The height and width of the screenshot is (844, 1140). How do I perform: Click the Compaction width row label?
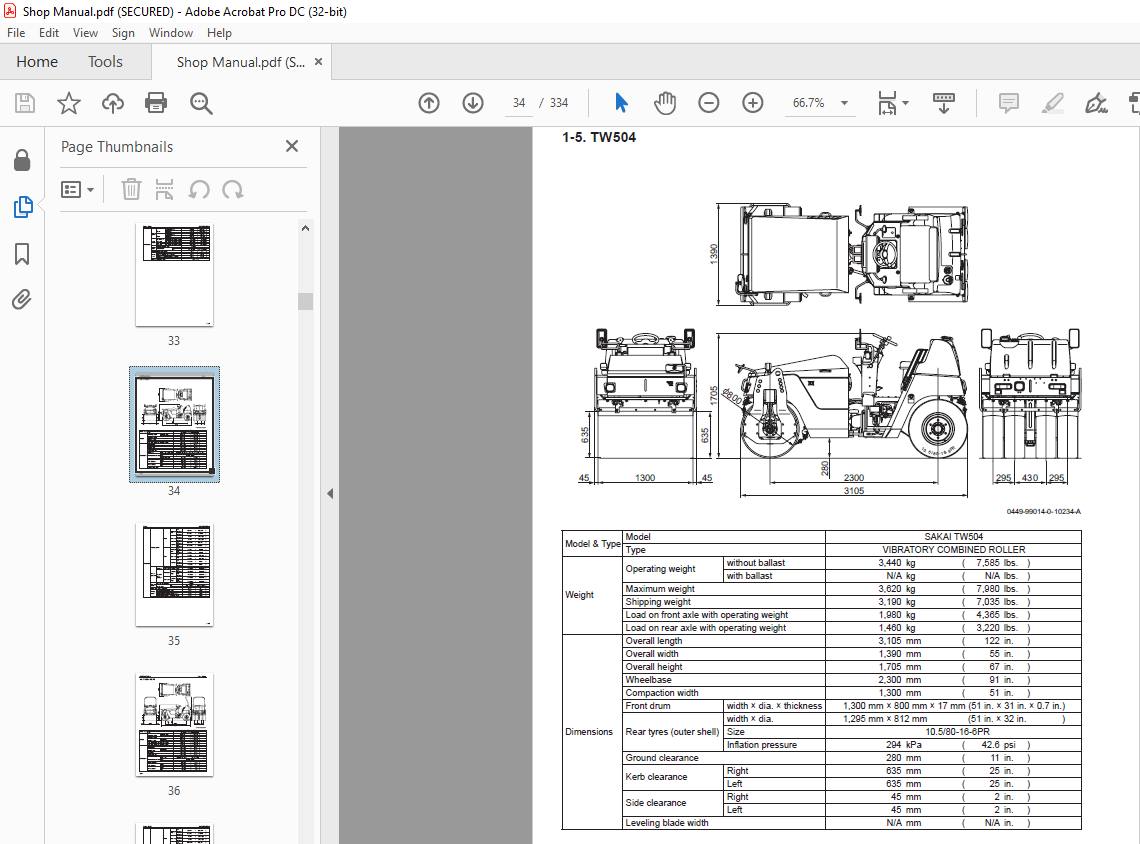click(662, 693)
